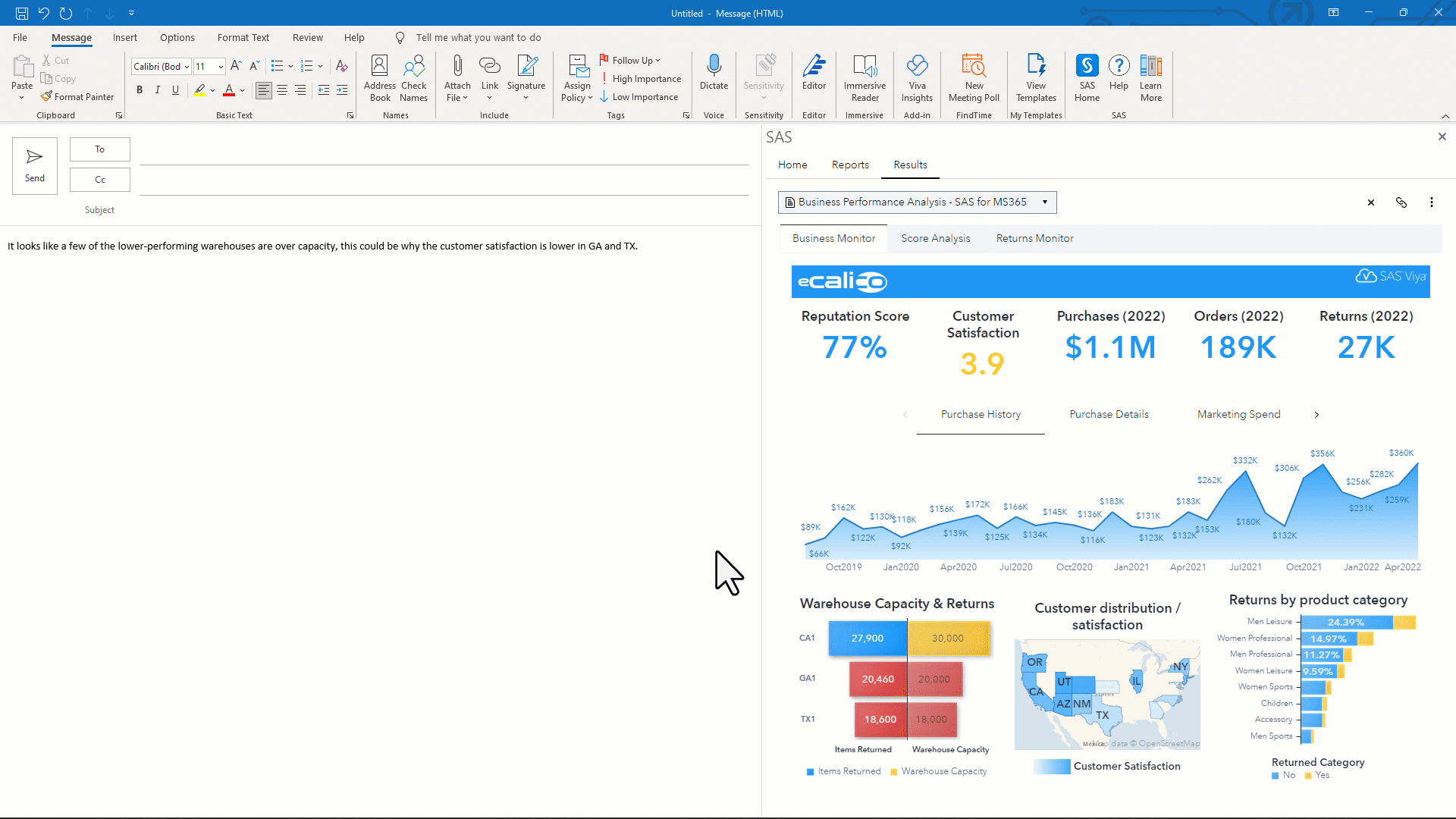Click SAS Learn More icon
Image resolution: width=1456 pixels, height=819 pixels.
(x=1150, y=77)
